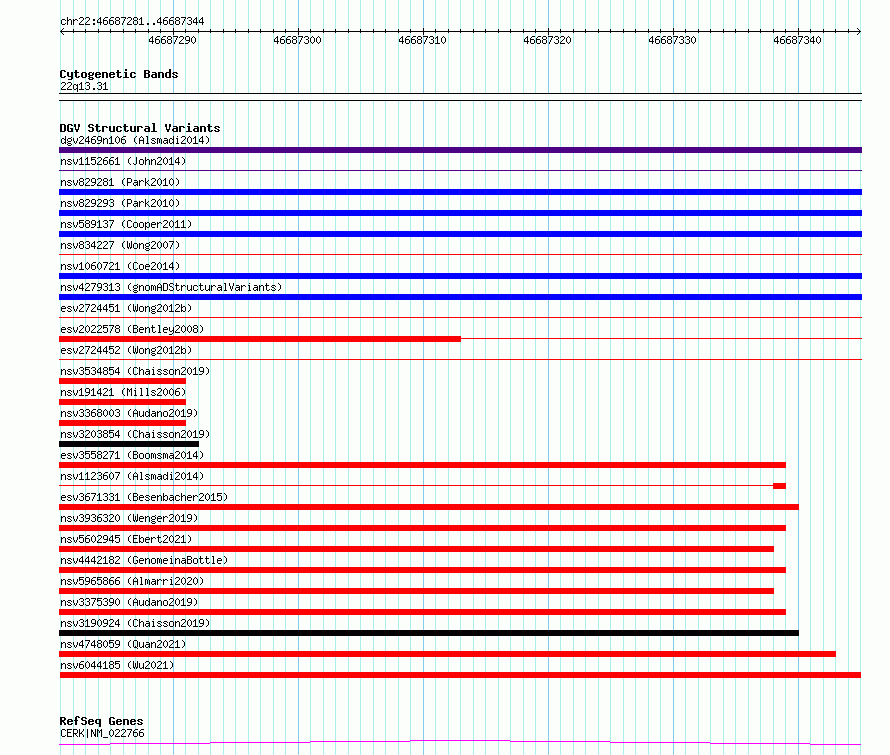The image size is (890, 755).
Task: Click the short red bar under nsv3368003
Action: (x=123, y=423)
